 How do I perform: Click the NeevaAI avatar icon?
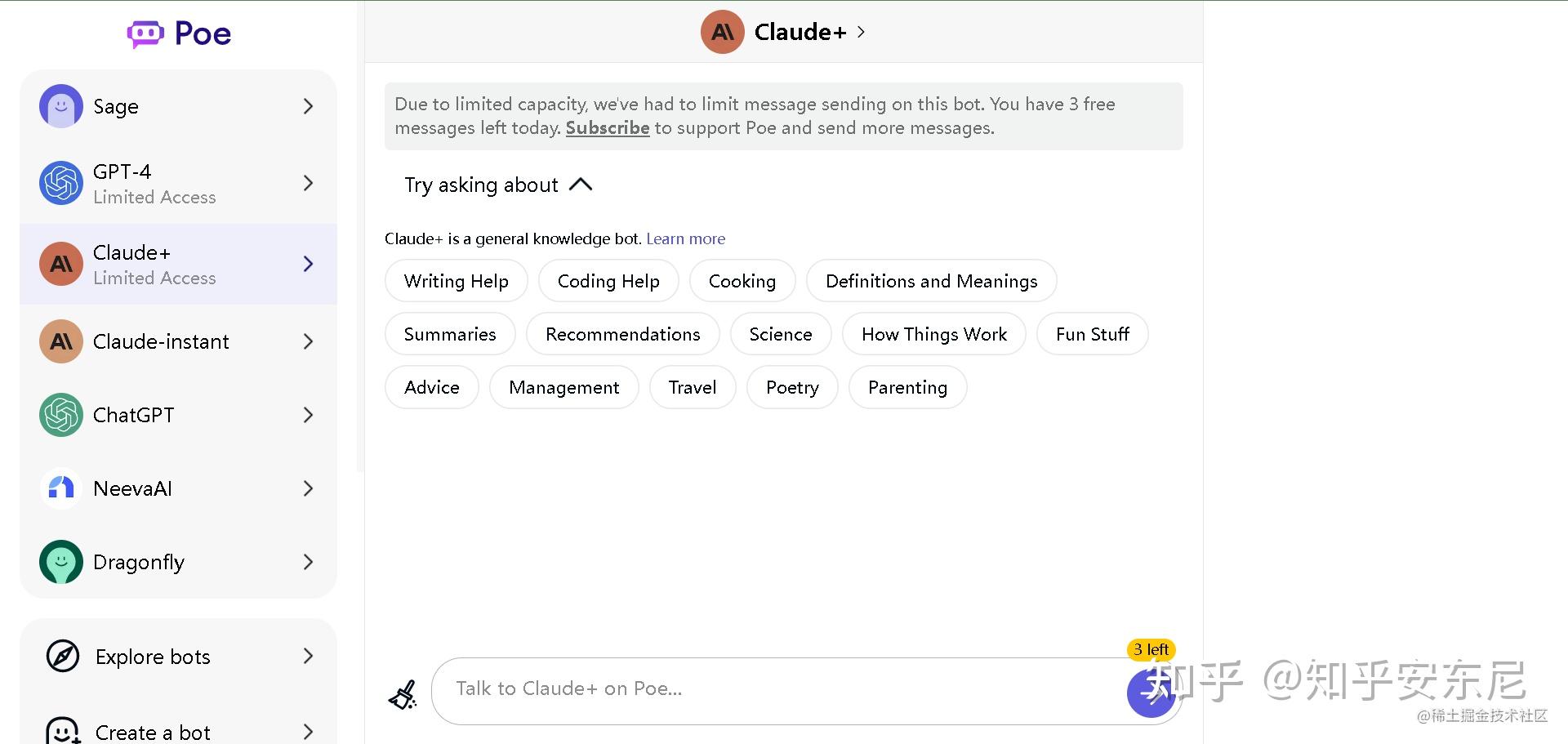pos(61,488)
